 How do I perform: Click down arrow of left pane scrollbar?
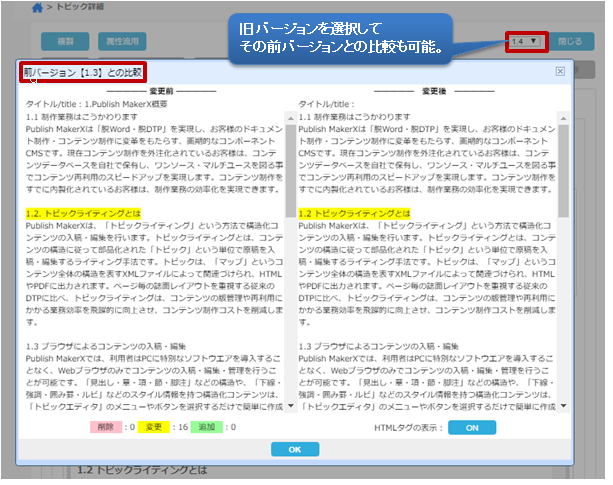[290, 406]
